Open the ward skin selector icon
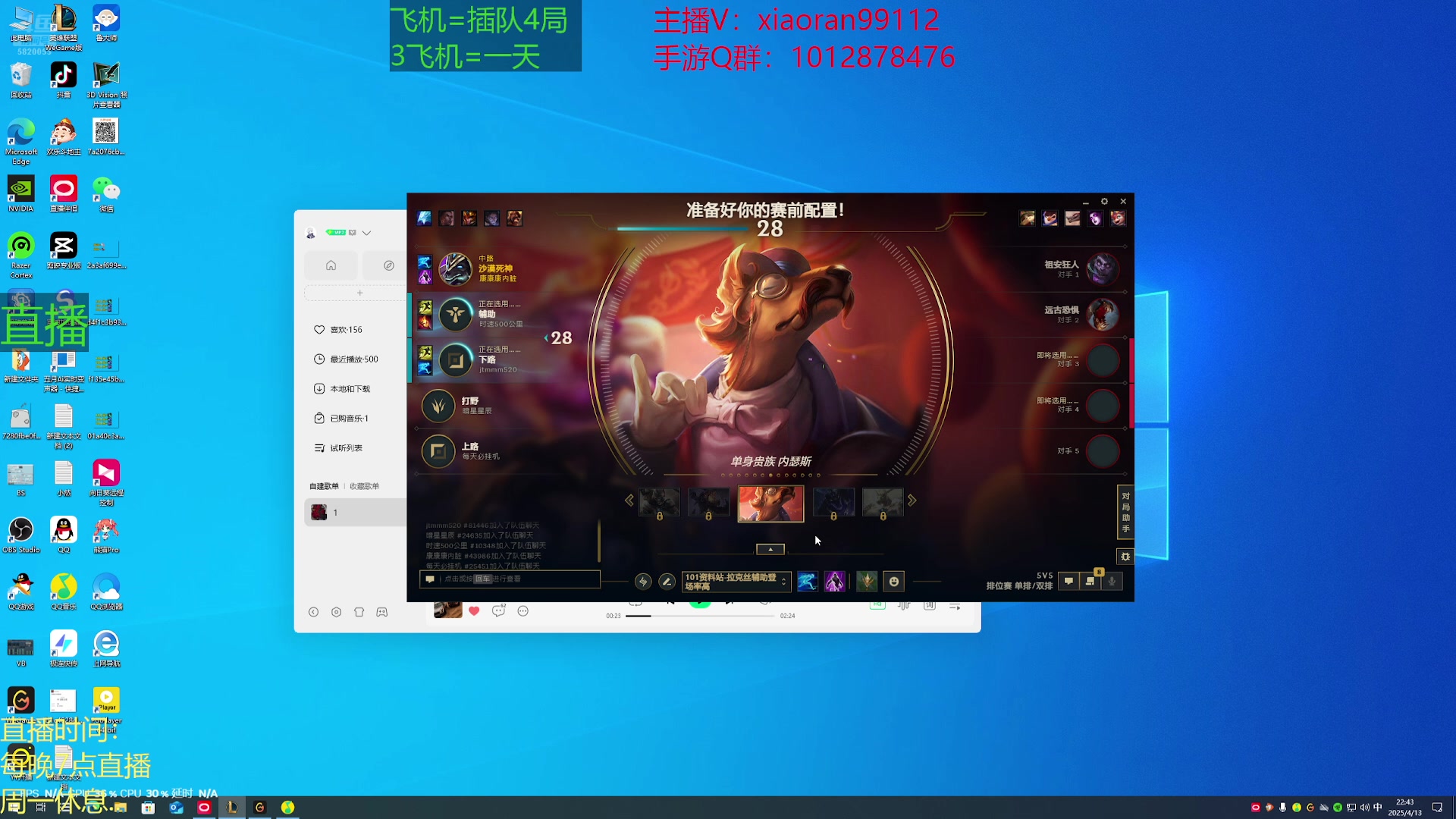Image resolution: width=1456 pixels, height=819 pixels. tap(867, 582)
